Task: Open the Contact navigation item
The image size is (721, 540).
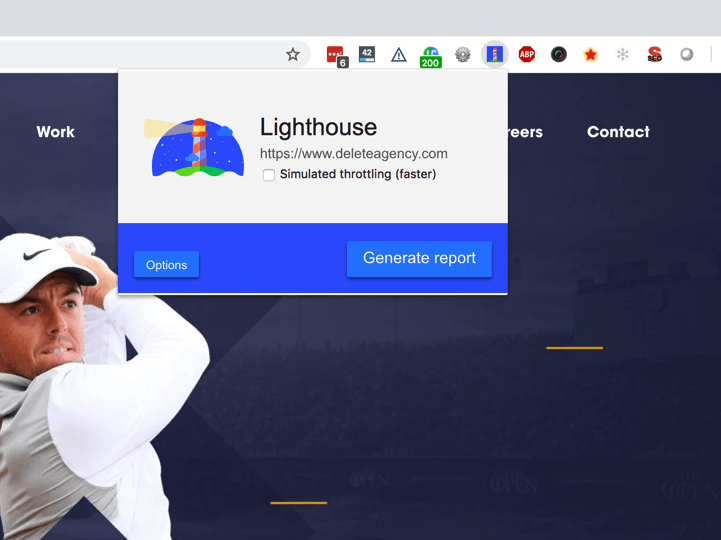Action: tap(618, 132)
